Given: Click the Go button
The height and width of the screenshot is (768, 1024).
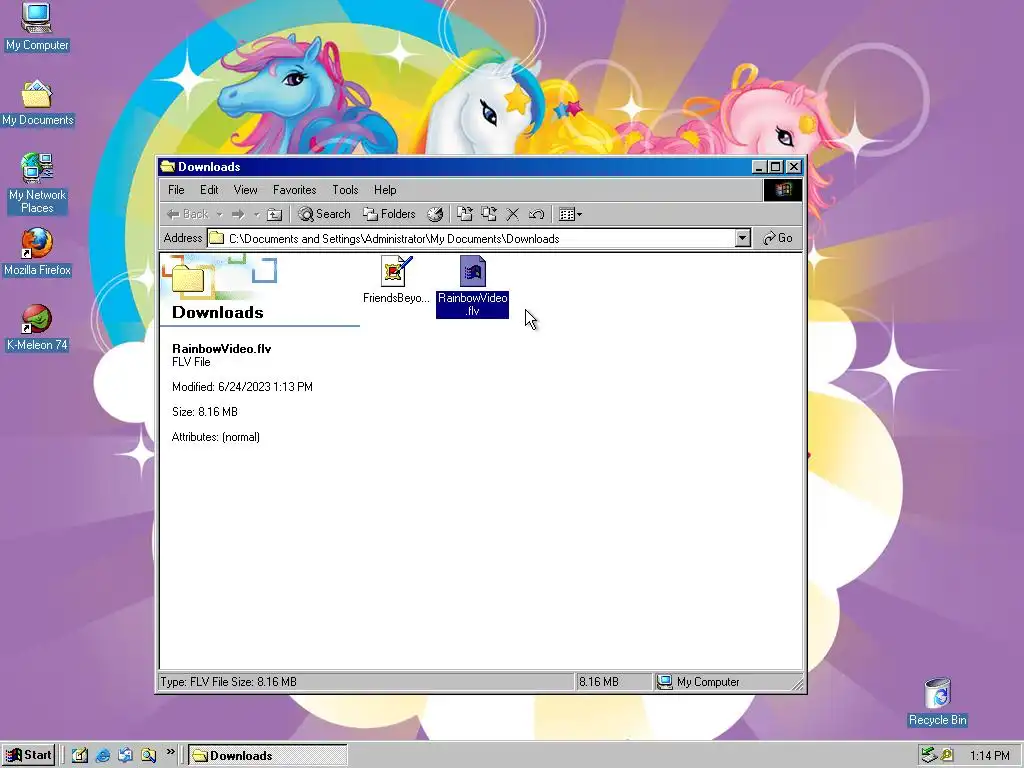Looking at the screenshot, I should point(778,239).
